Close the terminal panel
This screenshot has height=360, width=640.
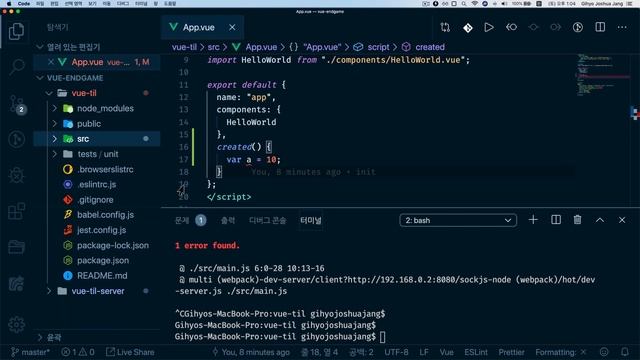(x=622, y=220)
